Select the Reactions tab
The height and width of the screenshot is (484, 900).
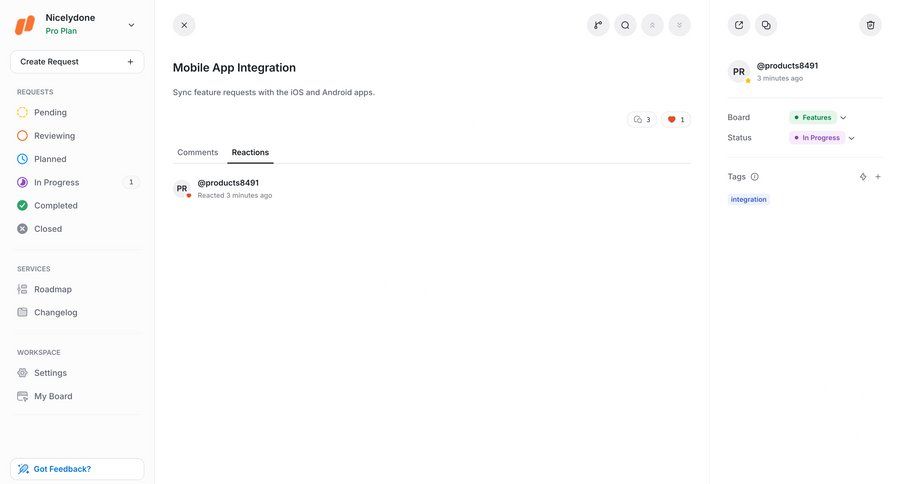(x=250, y=152)
